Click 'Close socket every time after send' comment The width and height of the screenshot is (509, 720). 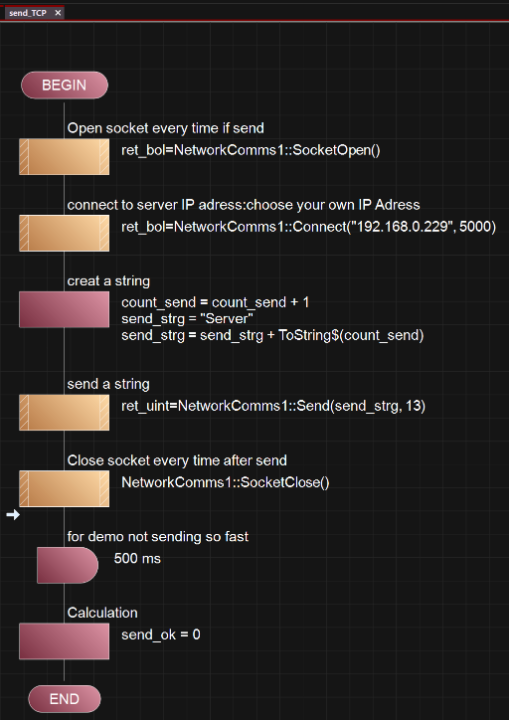[x=177, y=461]
